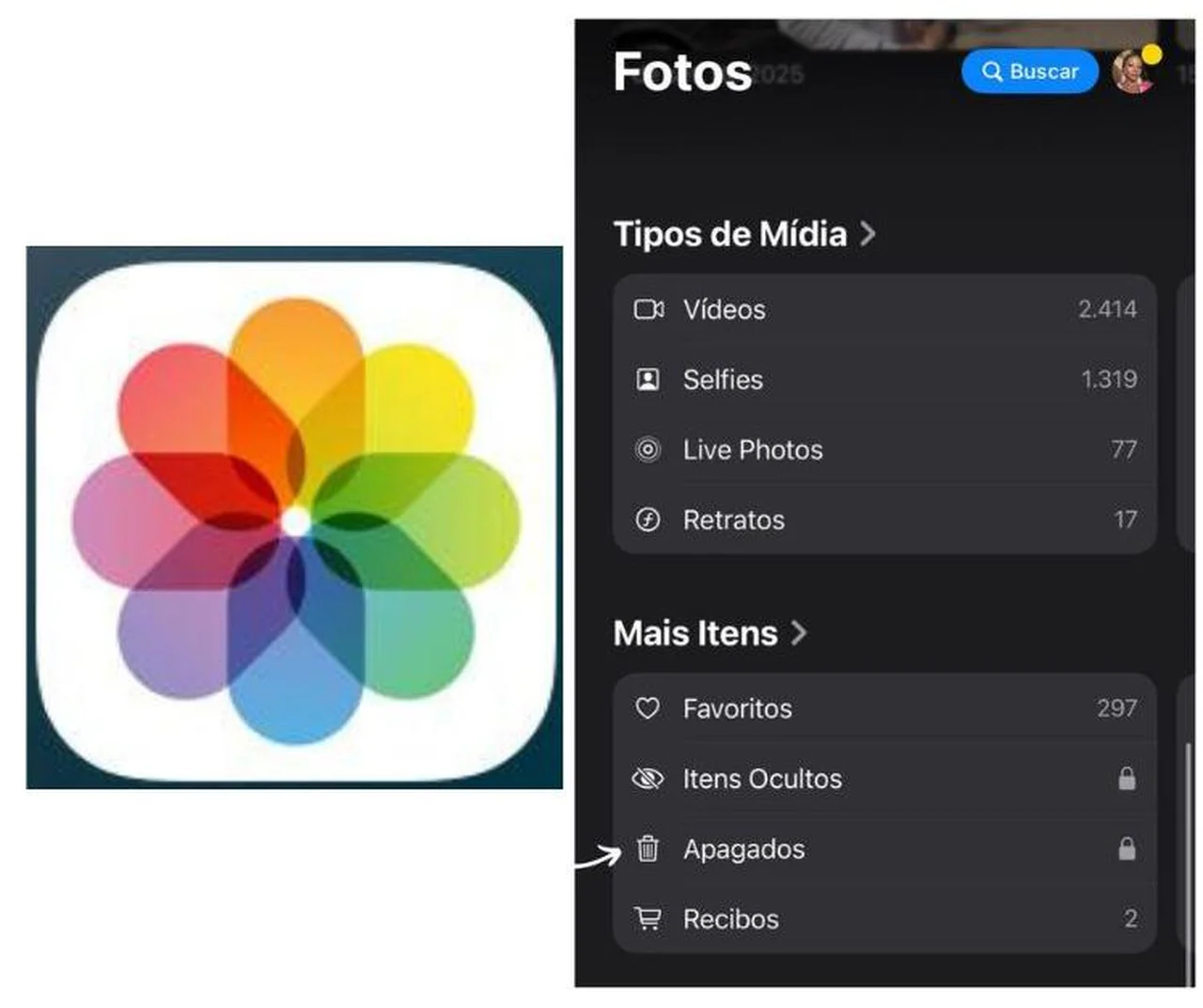The image size is (1203, 1008).
Task: Tap the Favoritos heart icon
Action: [x=648, y=708]
